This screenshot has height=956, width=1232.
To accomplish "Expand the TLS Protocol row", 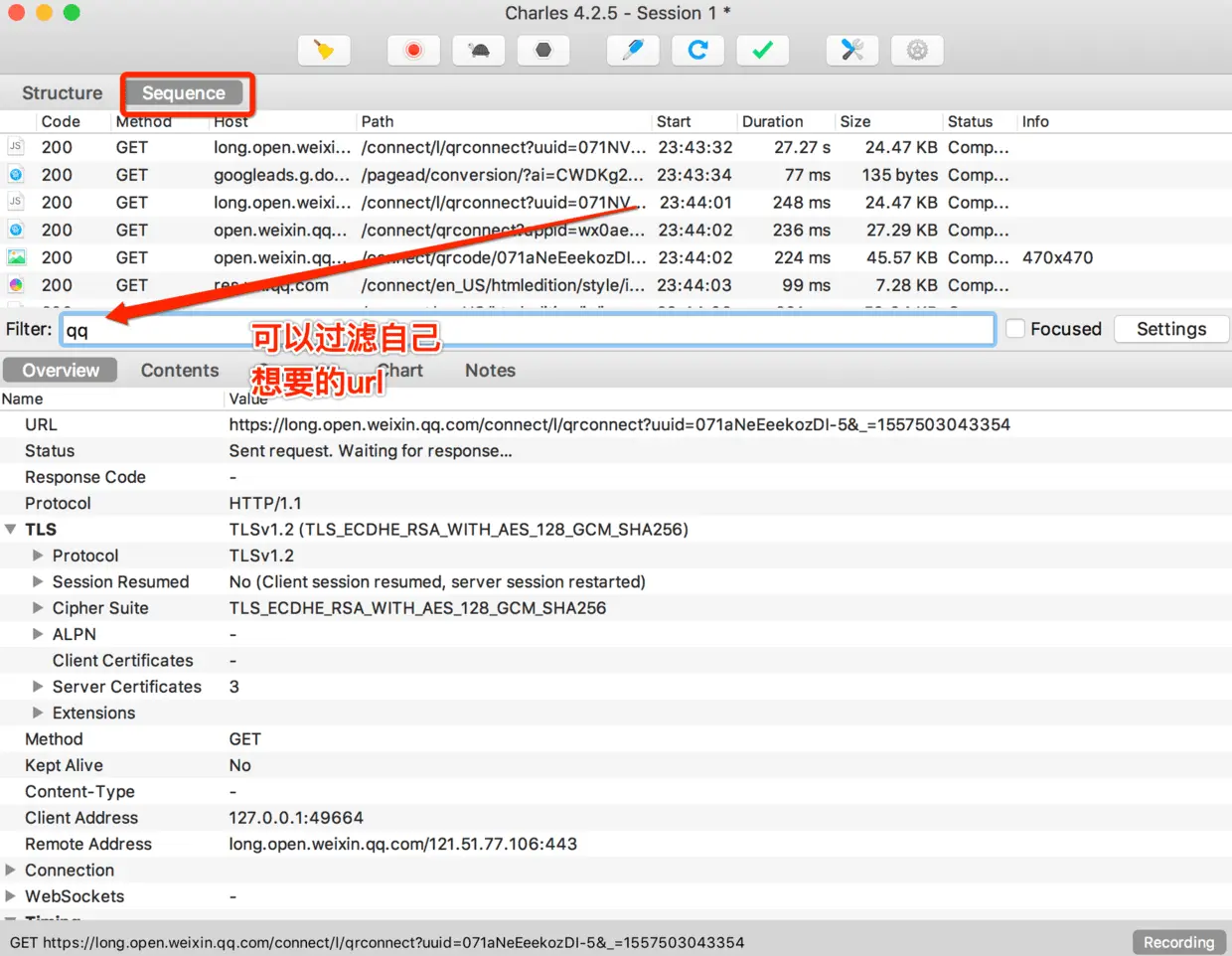I will pos(38,556).
